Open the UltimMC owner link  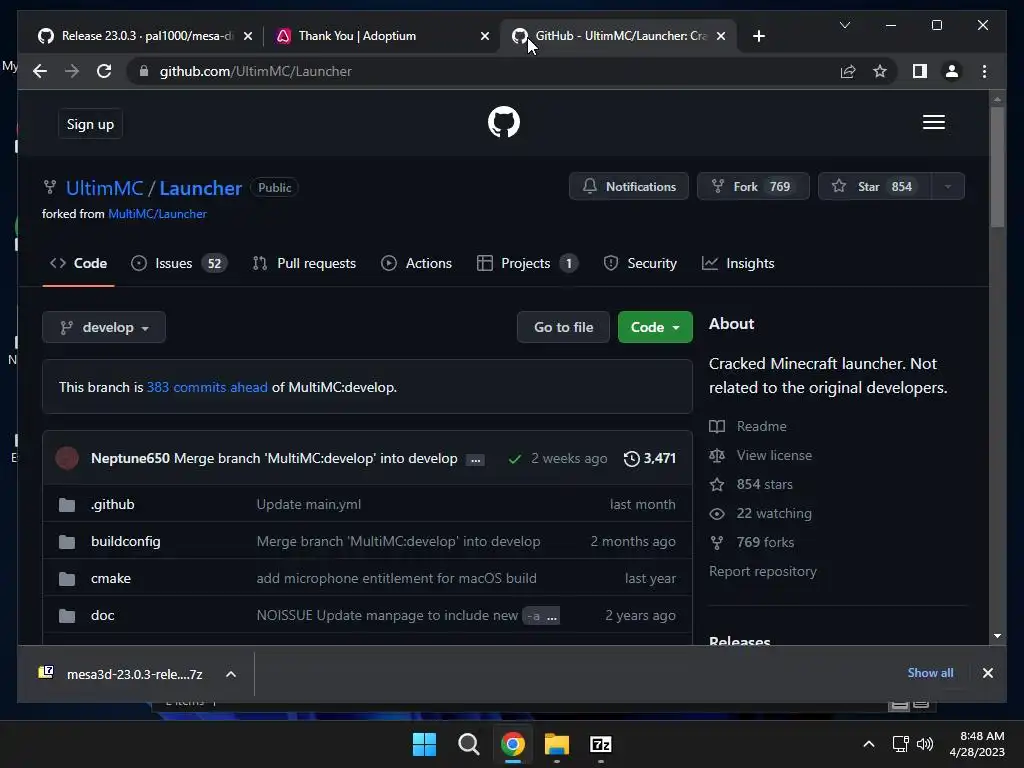[104, 188]
